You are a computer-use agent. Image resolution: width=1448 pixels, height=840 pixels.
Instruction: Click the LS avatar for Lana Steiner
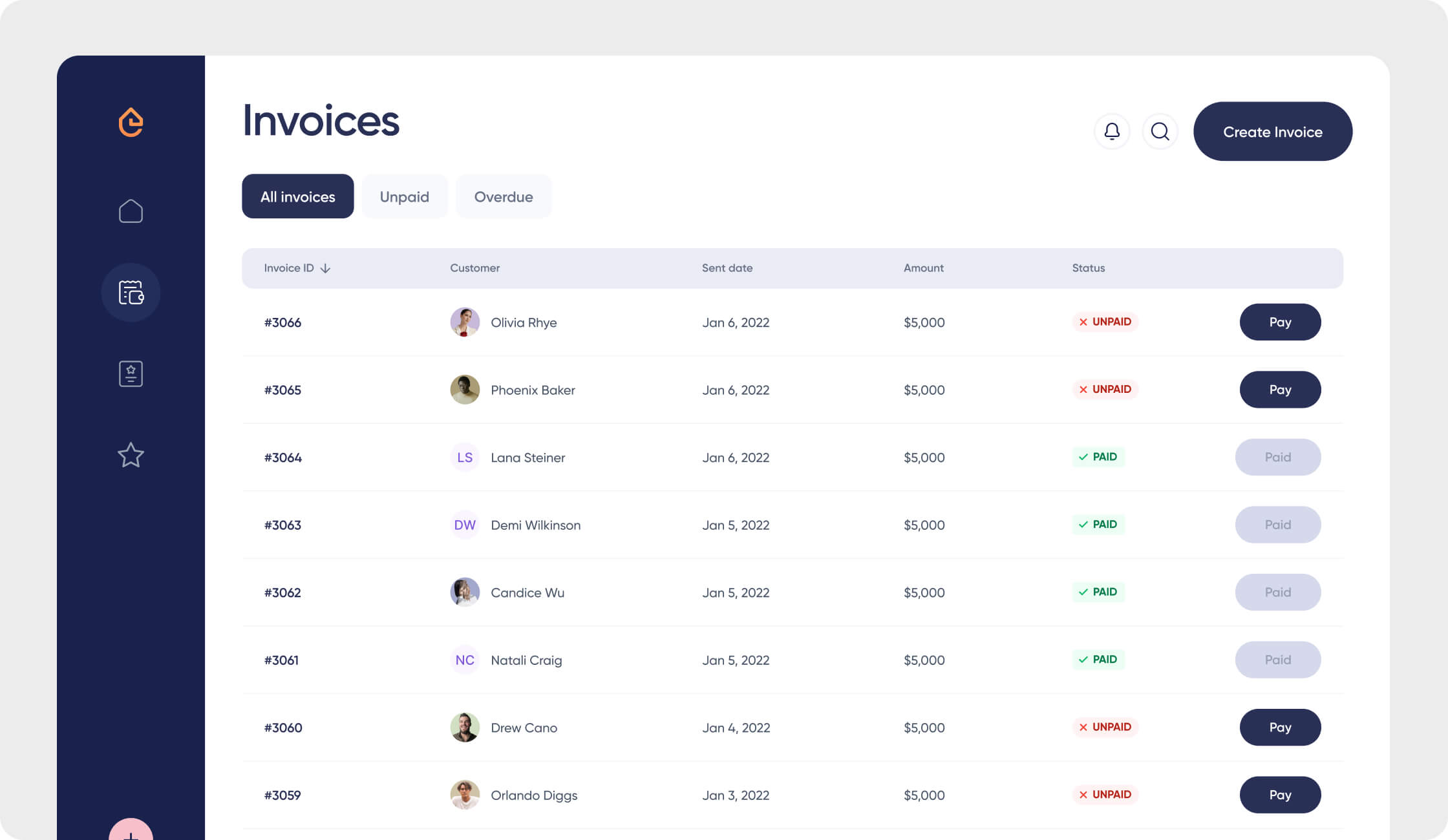coord(465,457)
